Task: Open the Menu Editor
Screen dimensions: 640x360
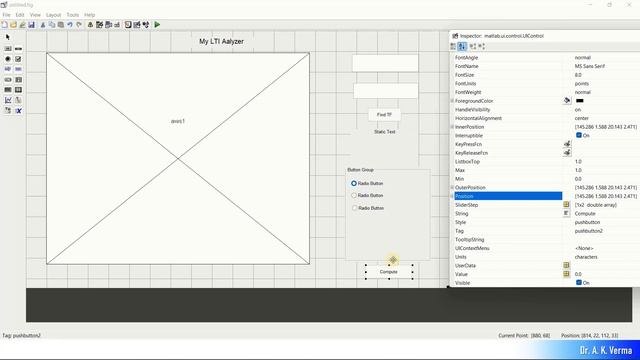Action: 99,25
